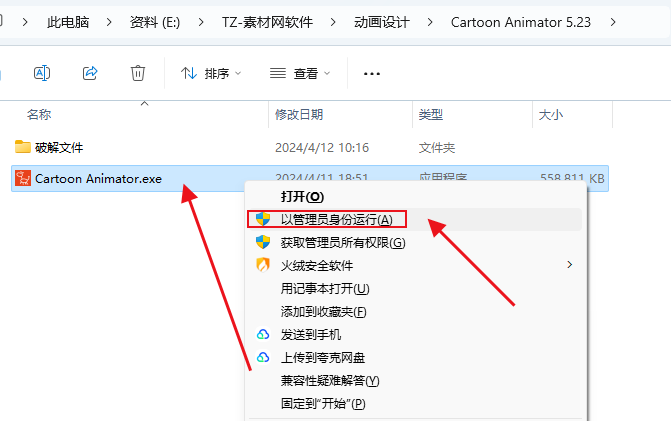Expand chevron after 资料 (E:) breadcrumb
Image resolution: width=671 pixels, height=421 pixels.
pyautogui.click(x=201, y=22)
